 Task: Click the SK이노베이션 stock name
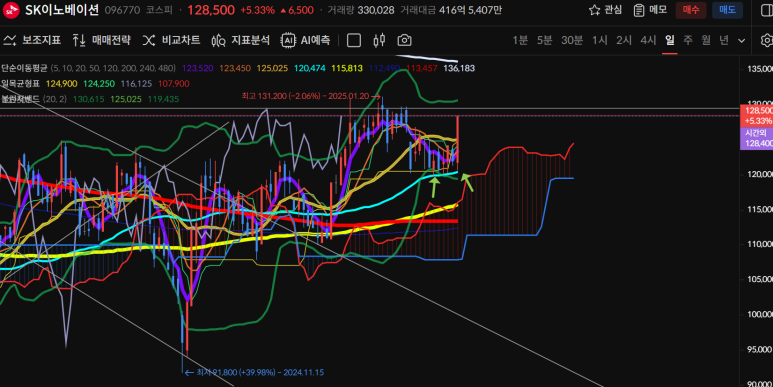(x=62, y=10)
